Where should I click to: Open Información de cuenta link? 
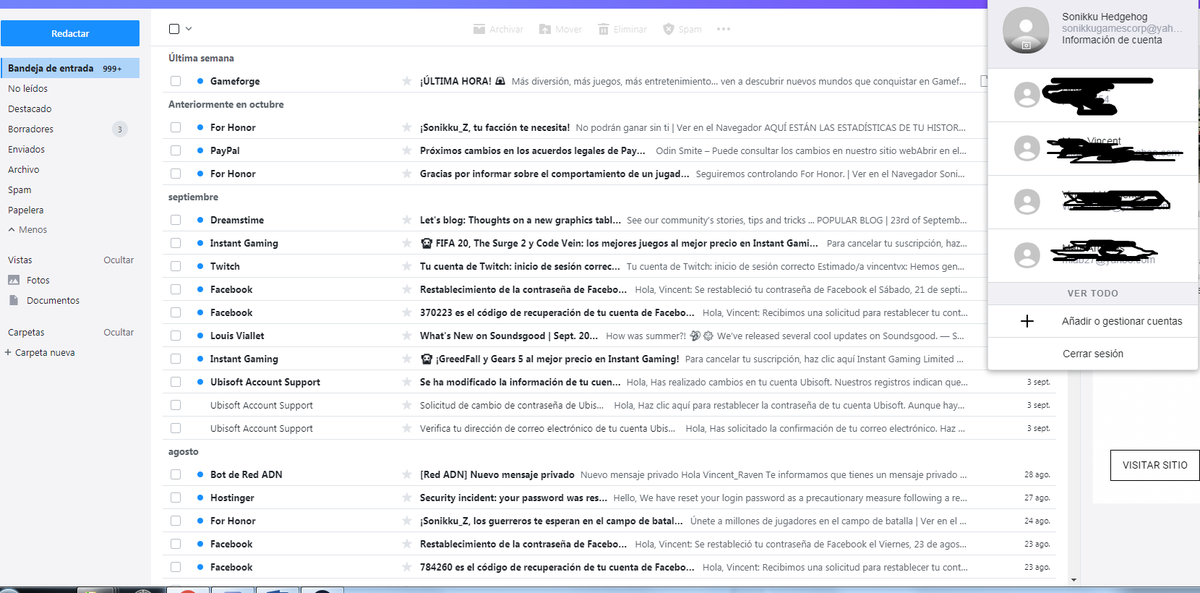coord(1112,41)
